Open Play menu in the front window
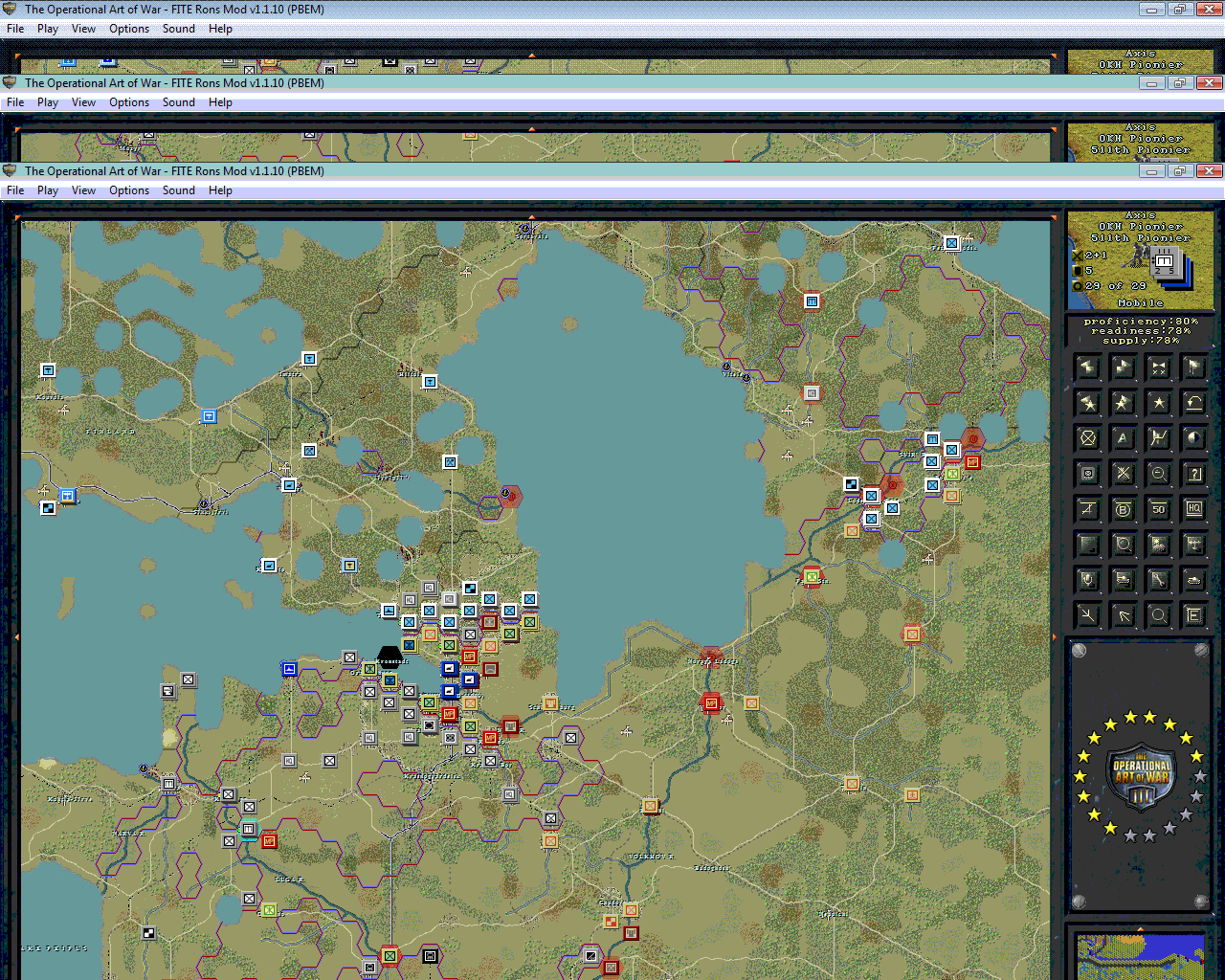Viewport: 1225px width, 980px height. pos(48,190)
